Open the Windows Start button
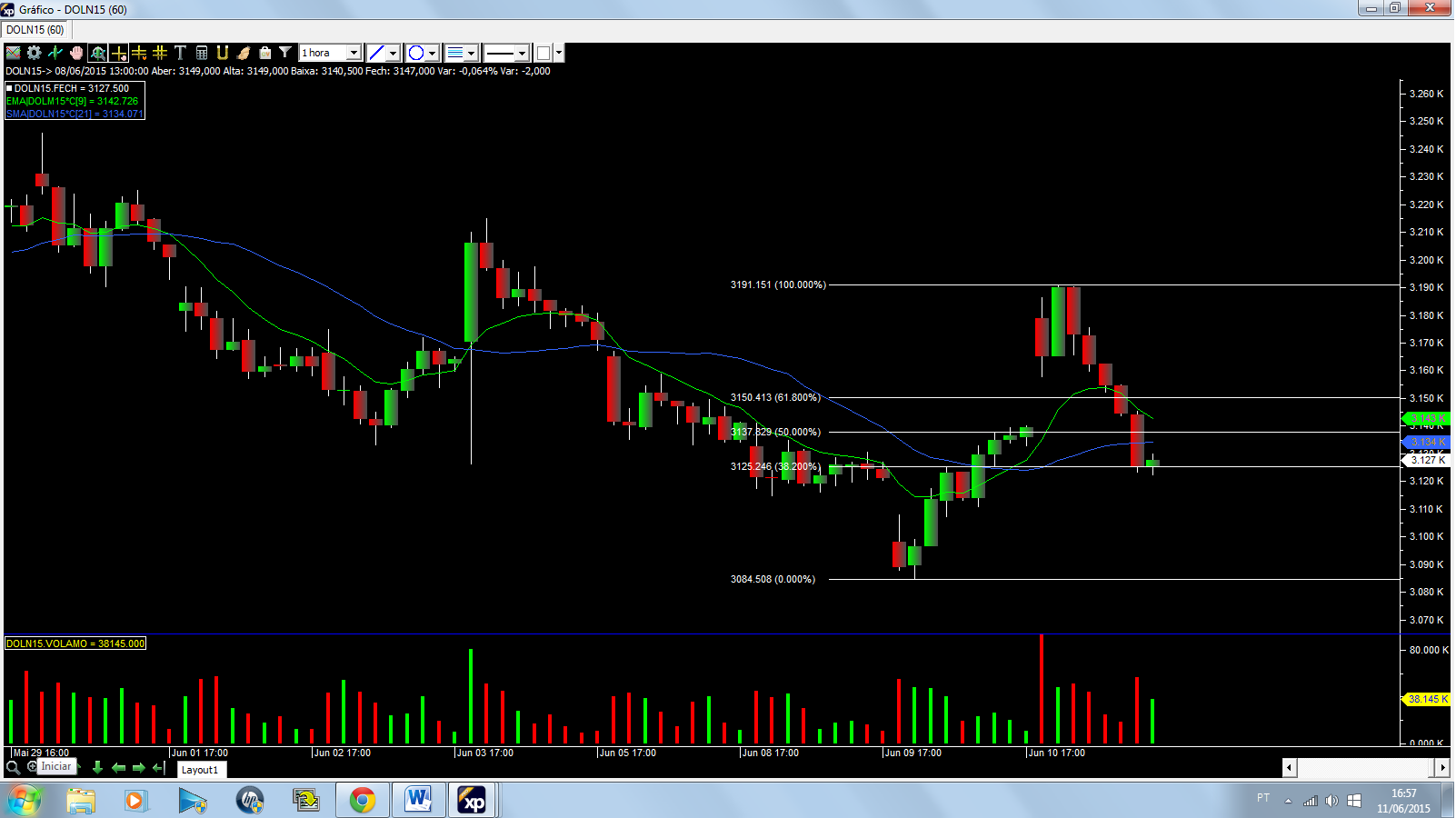This screenshot has width=1456, height=818. (x=24, y=801)
